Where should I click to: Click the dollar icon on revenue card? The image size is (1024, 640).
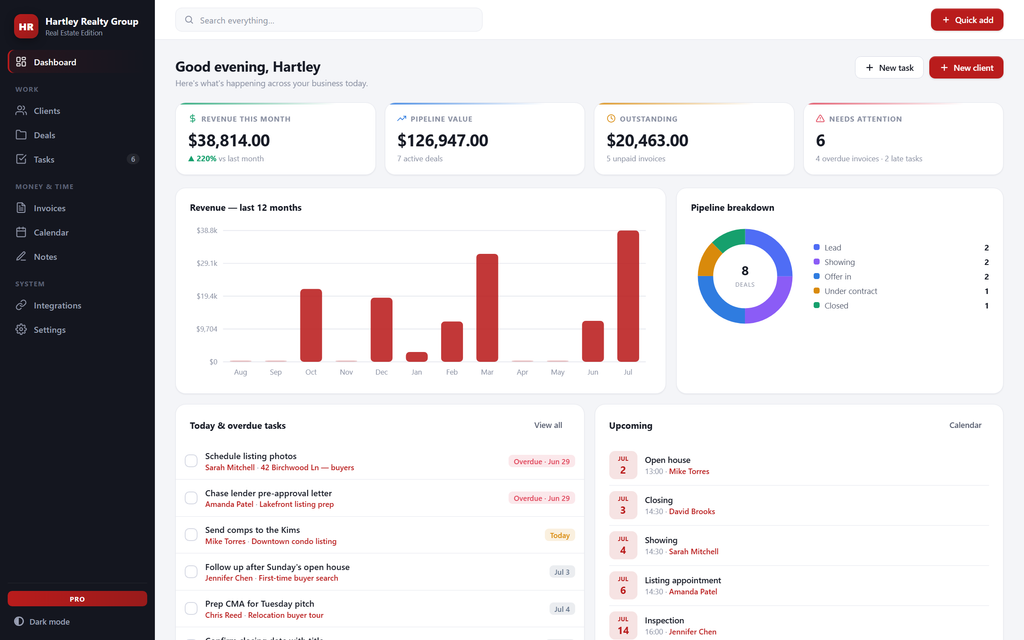click(x=192, y=118)
